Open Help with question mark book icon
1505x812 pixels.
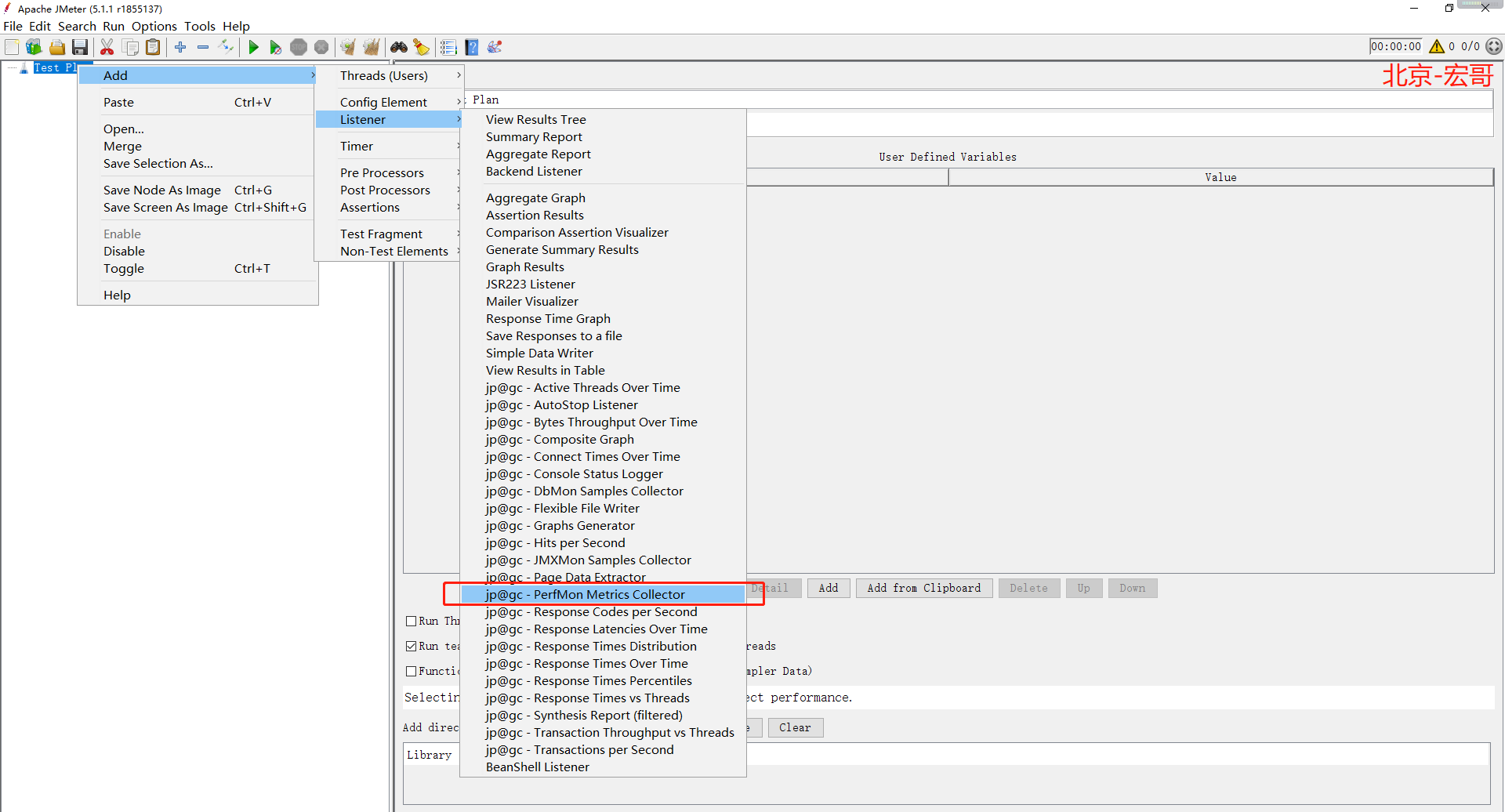(471, 47)
